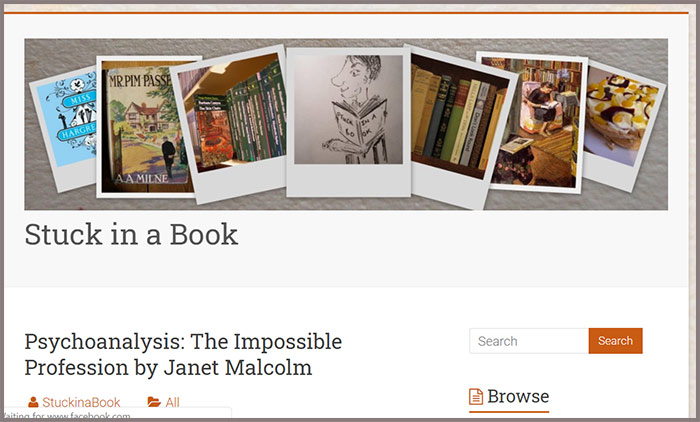Click the Miss Hargreaves blue cover photo
Screen dimensions: 700x422
click(x=67, y=125)
